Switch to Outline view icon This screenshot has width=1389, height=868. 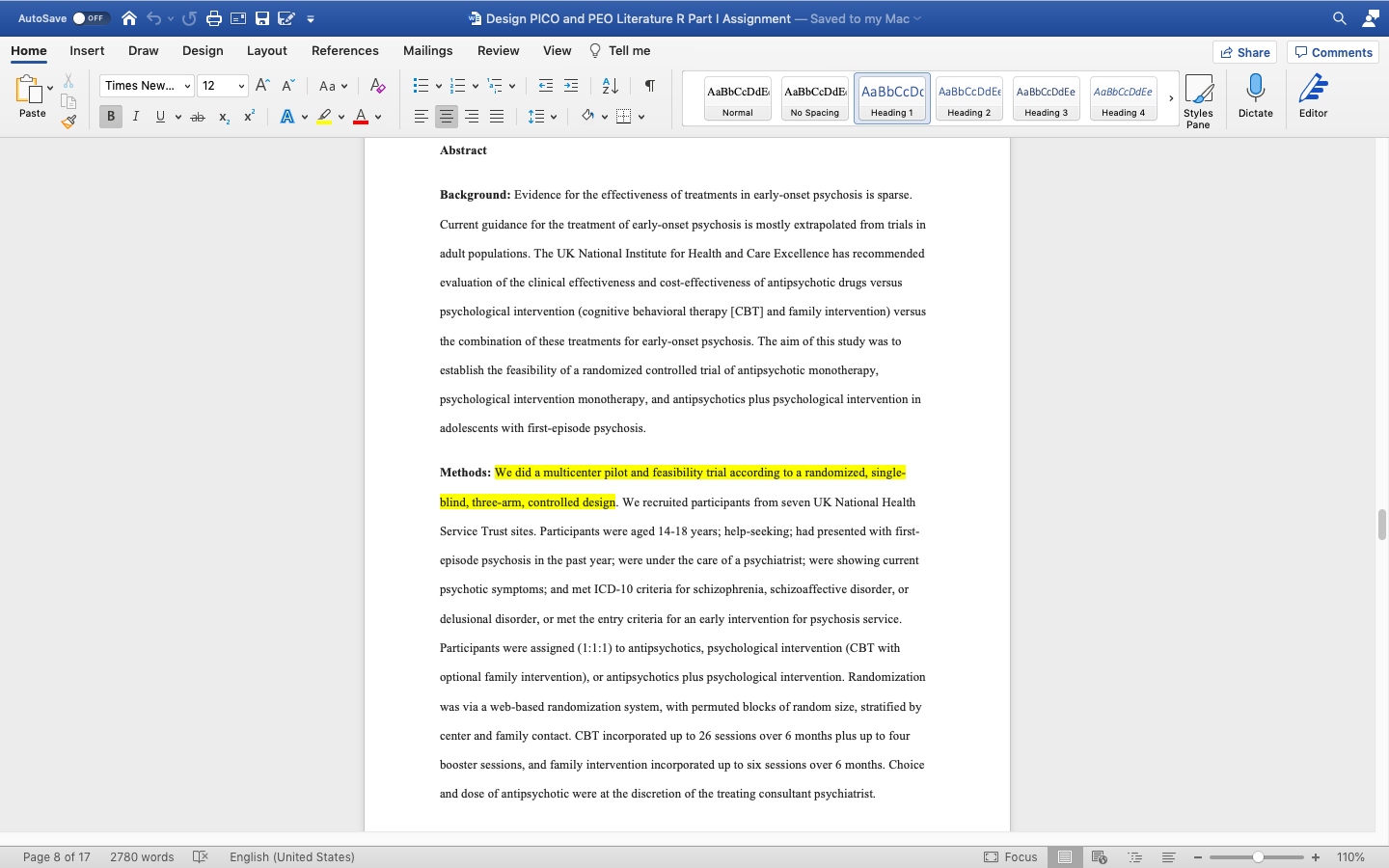tap(1134, 856)
